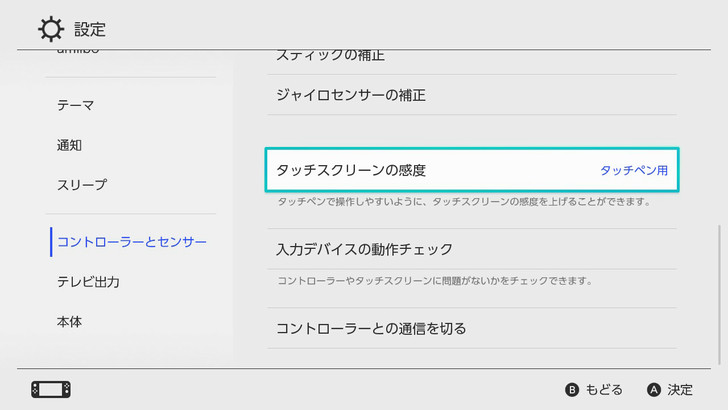Open ジャイロセンサーの補正
728x410 pixels.
pyautogui.click(x=472, y=95)
